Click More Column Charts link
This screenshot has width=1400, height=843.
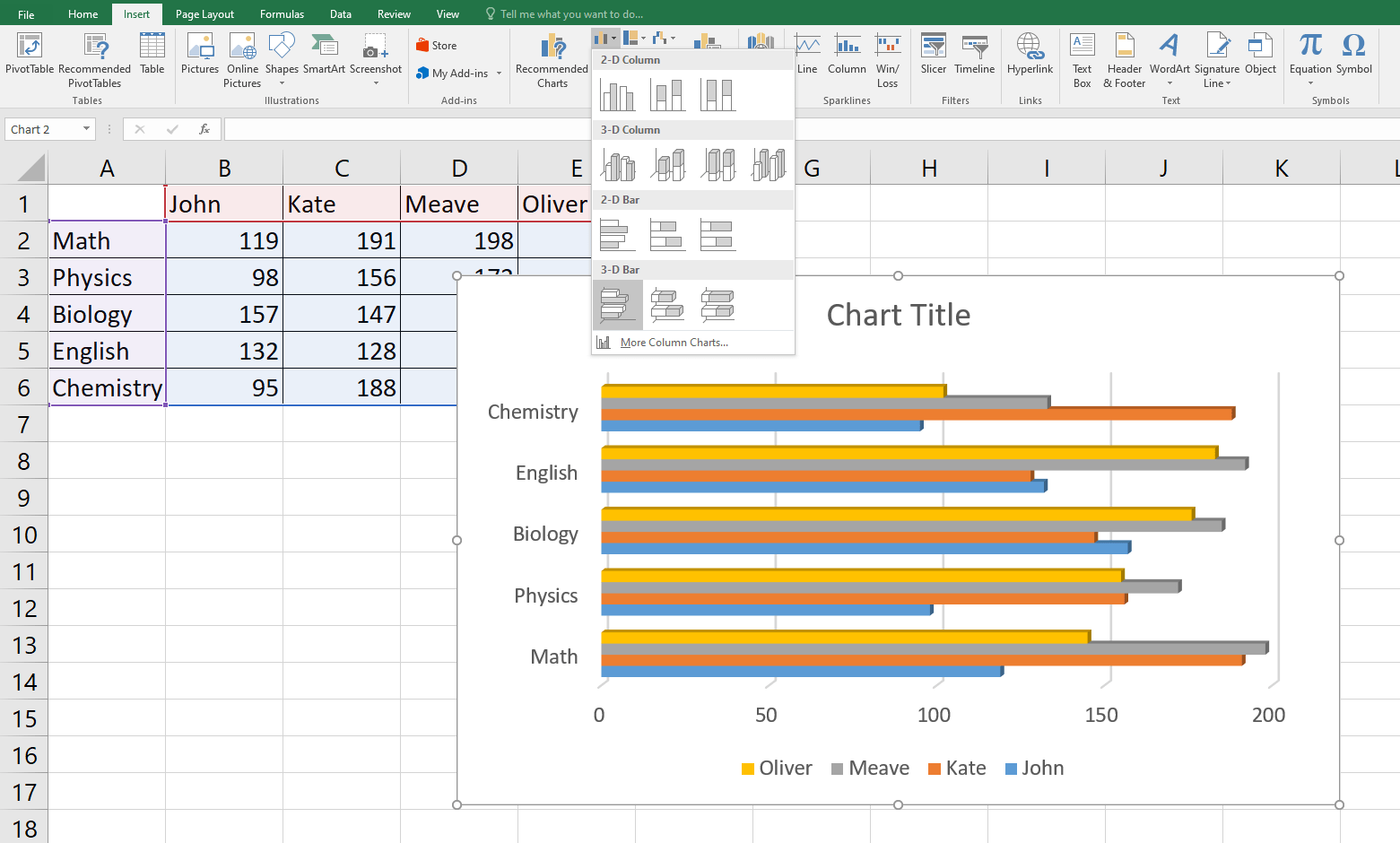click(x=669, y=342)
